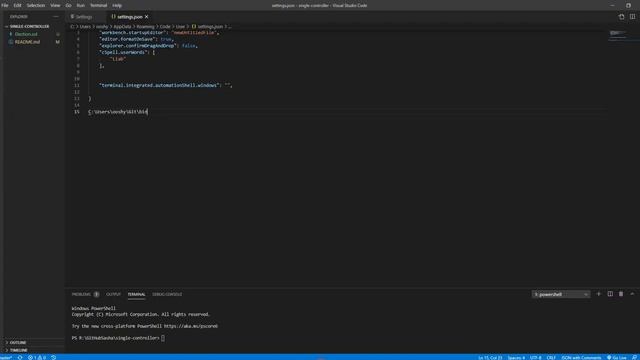Click the AppData breadcrumb segment
This screenshot has width=640, height=360.
tap(122, 27)
